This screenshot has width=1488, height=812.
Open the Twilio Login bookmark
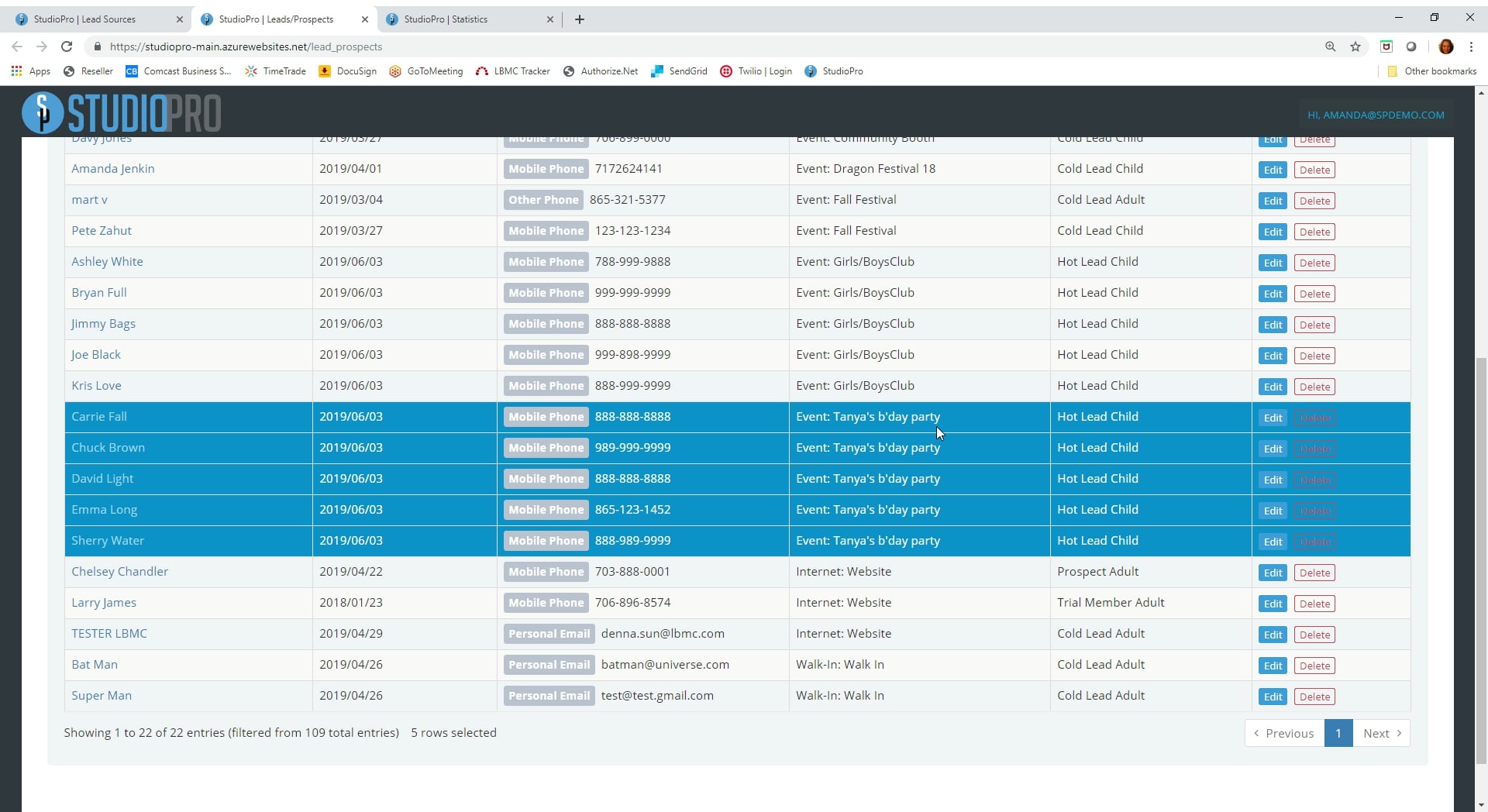[x=756, y=71]
